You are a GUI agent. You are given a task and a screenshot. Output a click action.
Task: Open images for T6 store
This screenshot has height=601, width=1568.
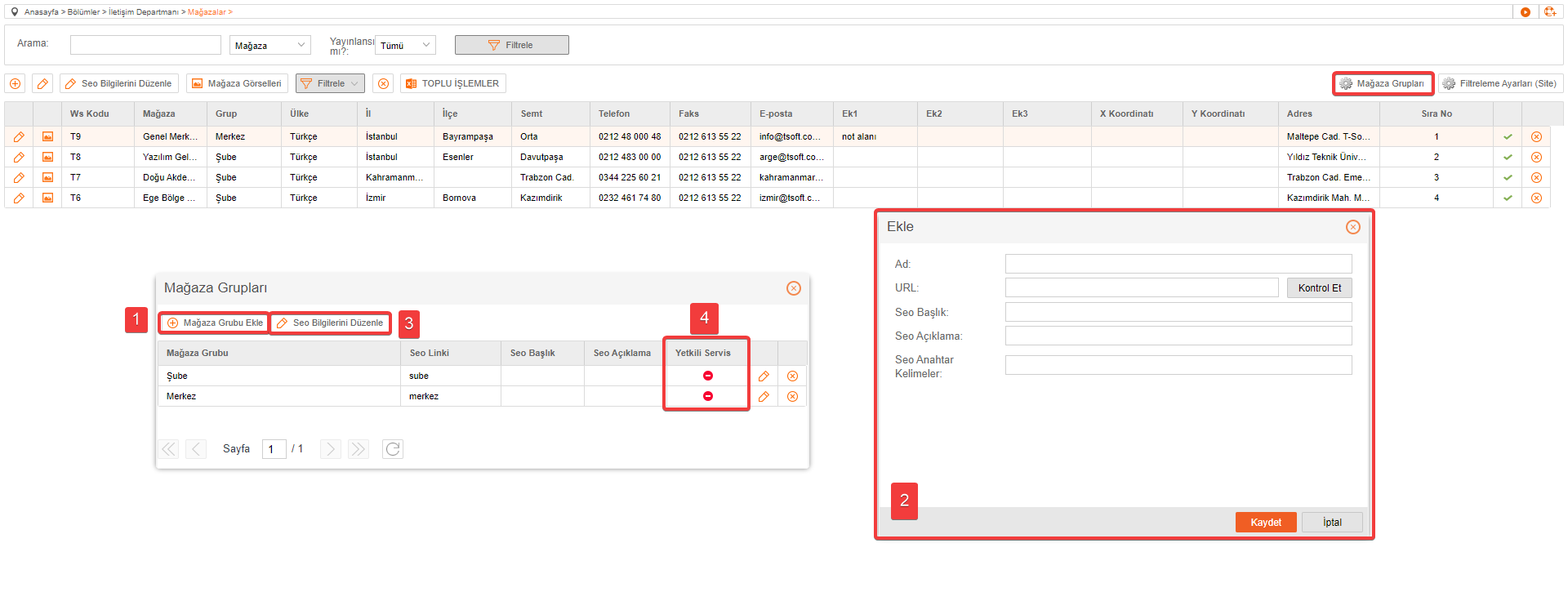47,198
